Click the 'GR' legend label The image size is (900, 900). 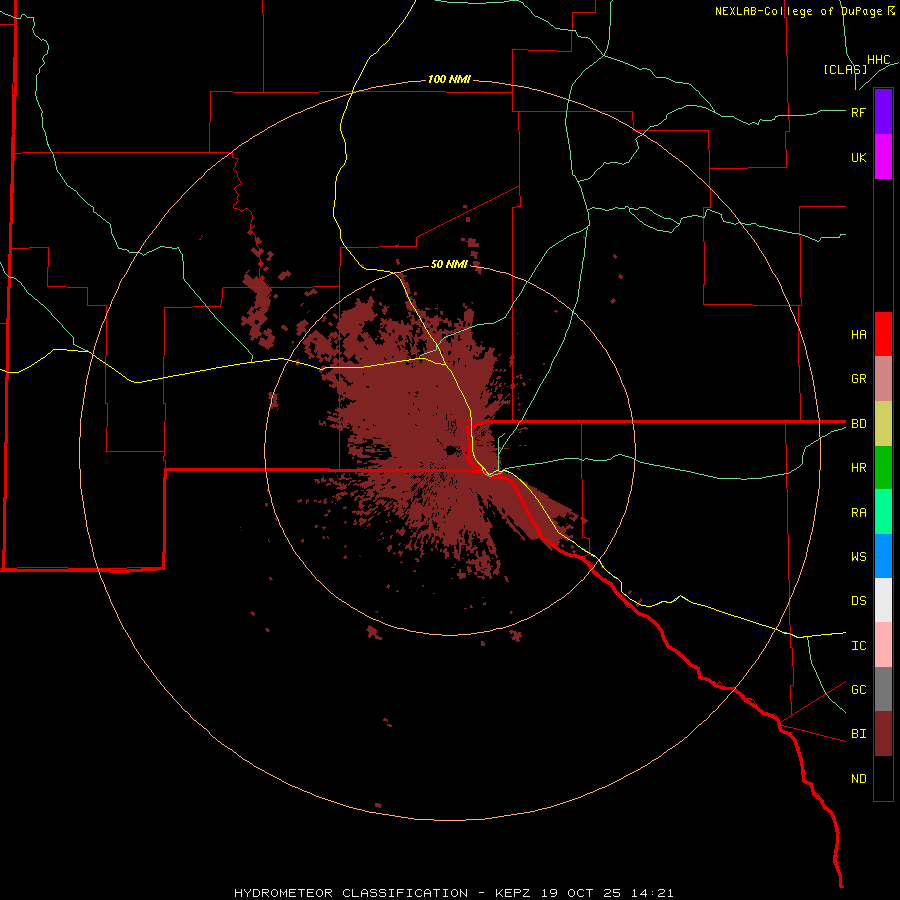(858, 379)
